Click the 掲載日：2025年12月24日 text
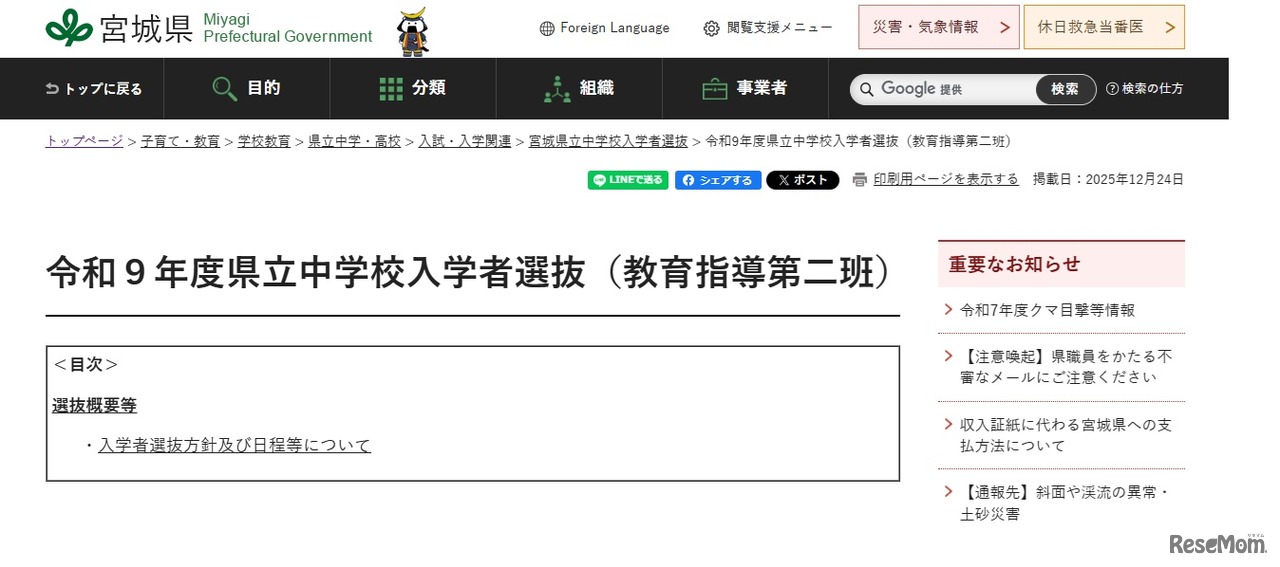 click(1108, 179)
